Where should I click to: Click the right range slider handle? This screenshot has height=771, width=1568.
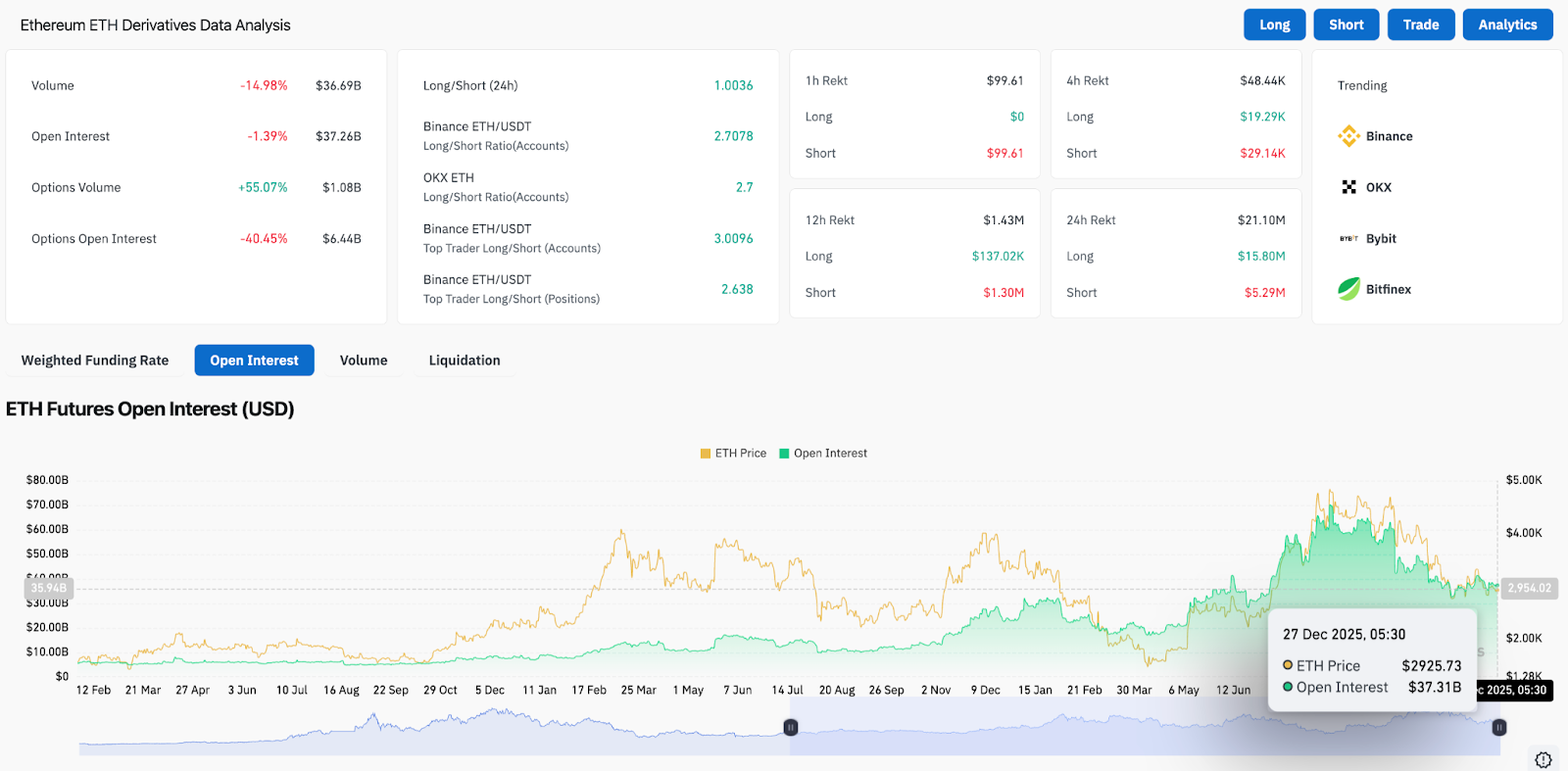(x=1498, y=727)
